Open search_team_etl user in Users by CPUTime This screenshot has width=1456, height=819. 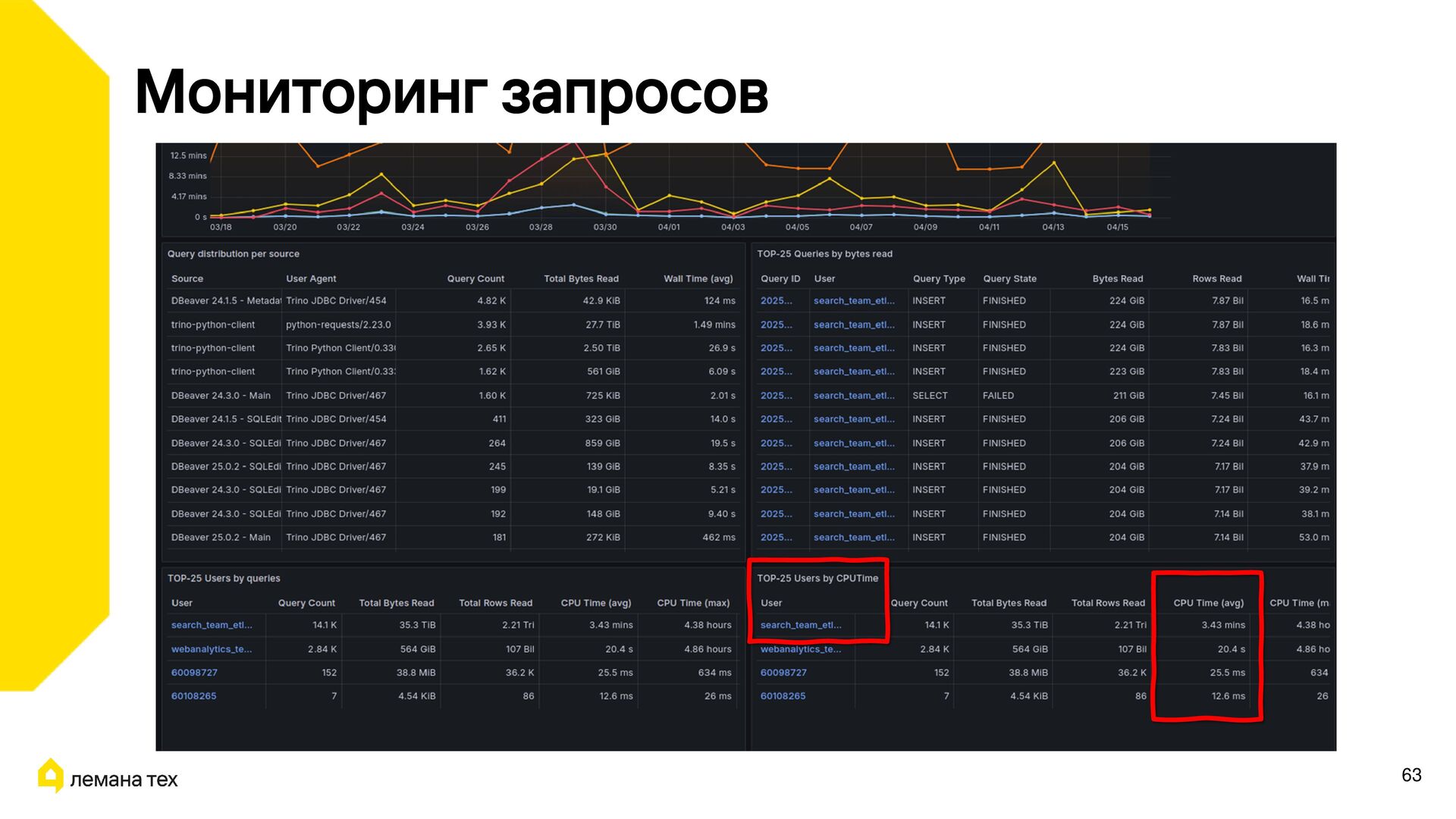[800, 625]
